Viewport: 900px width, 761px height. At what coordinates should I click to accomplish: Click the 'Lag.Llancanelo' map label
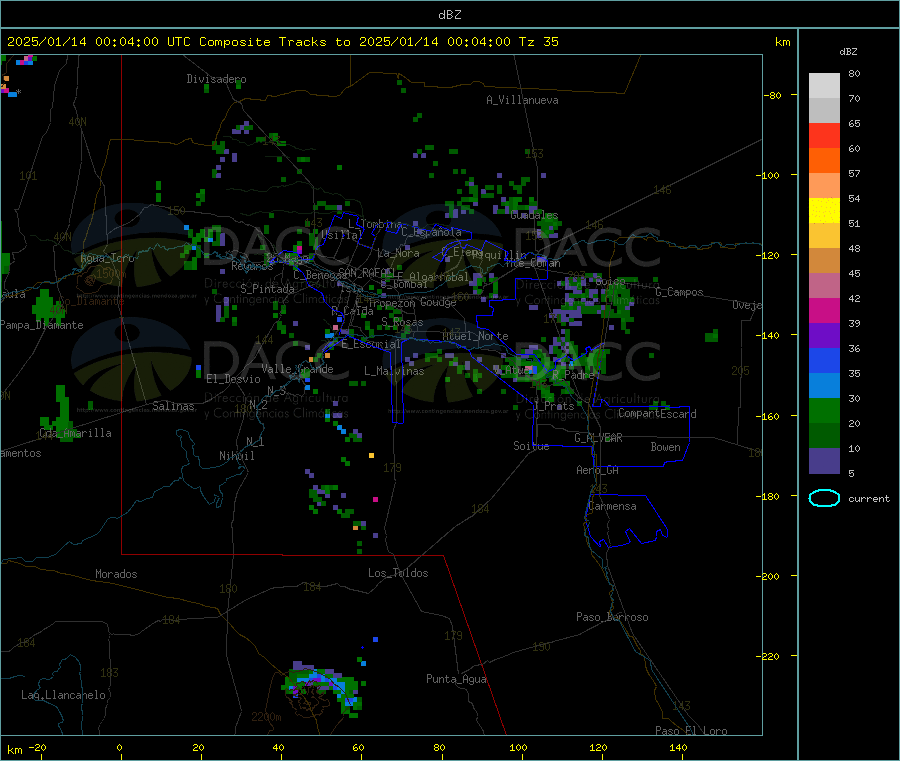(63, 695)
